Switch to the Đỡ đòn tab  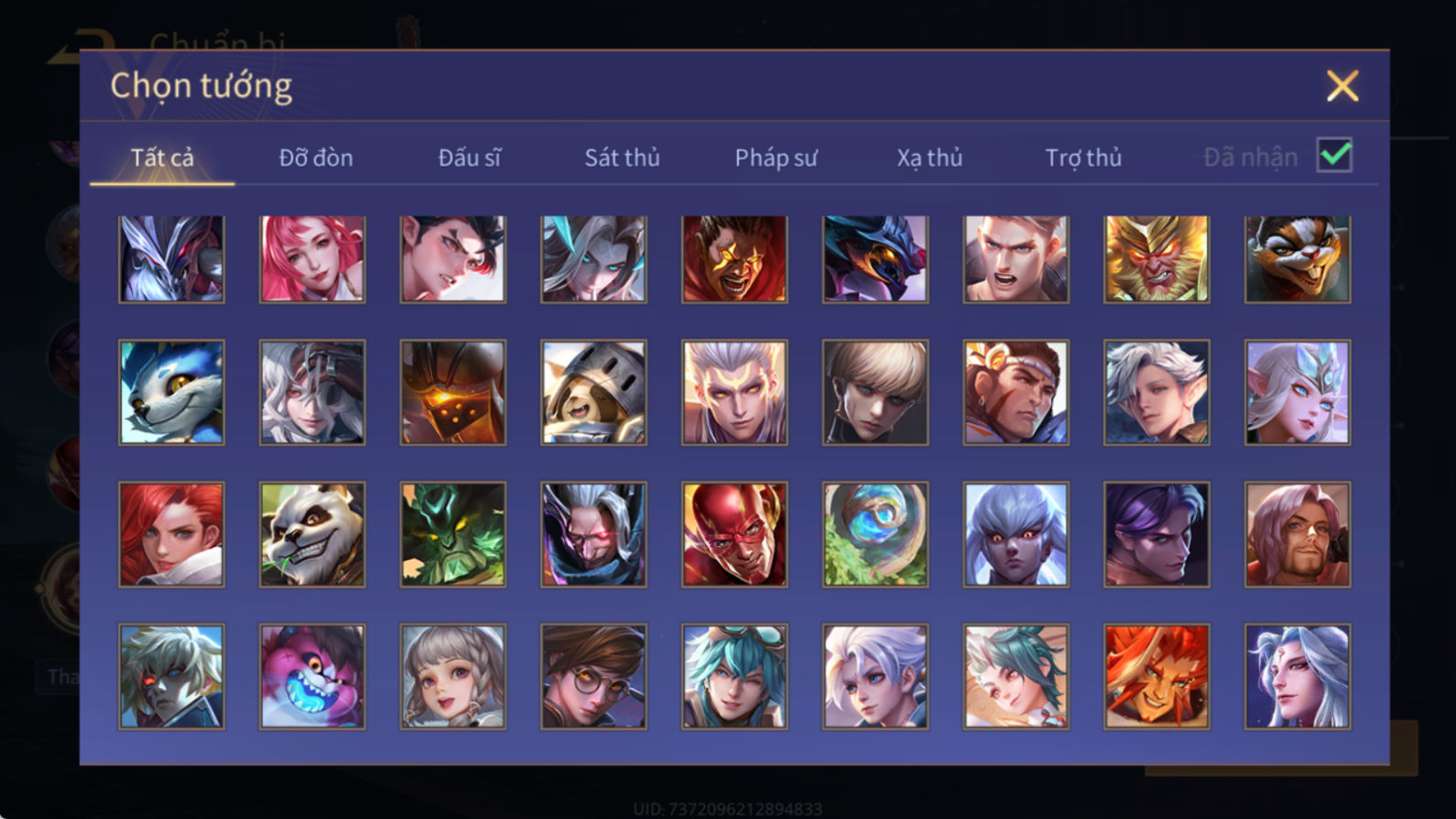(x=316, y=158)
